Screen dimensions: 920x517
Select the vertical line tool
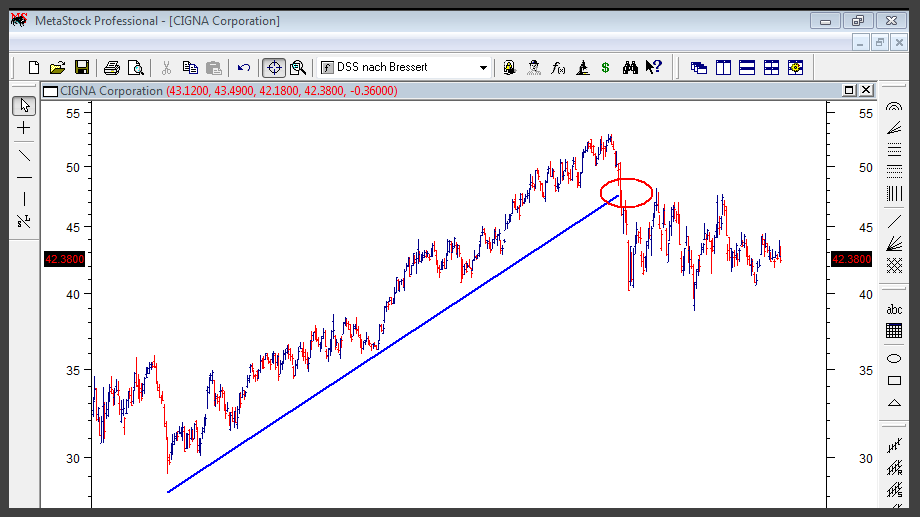24,199
